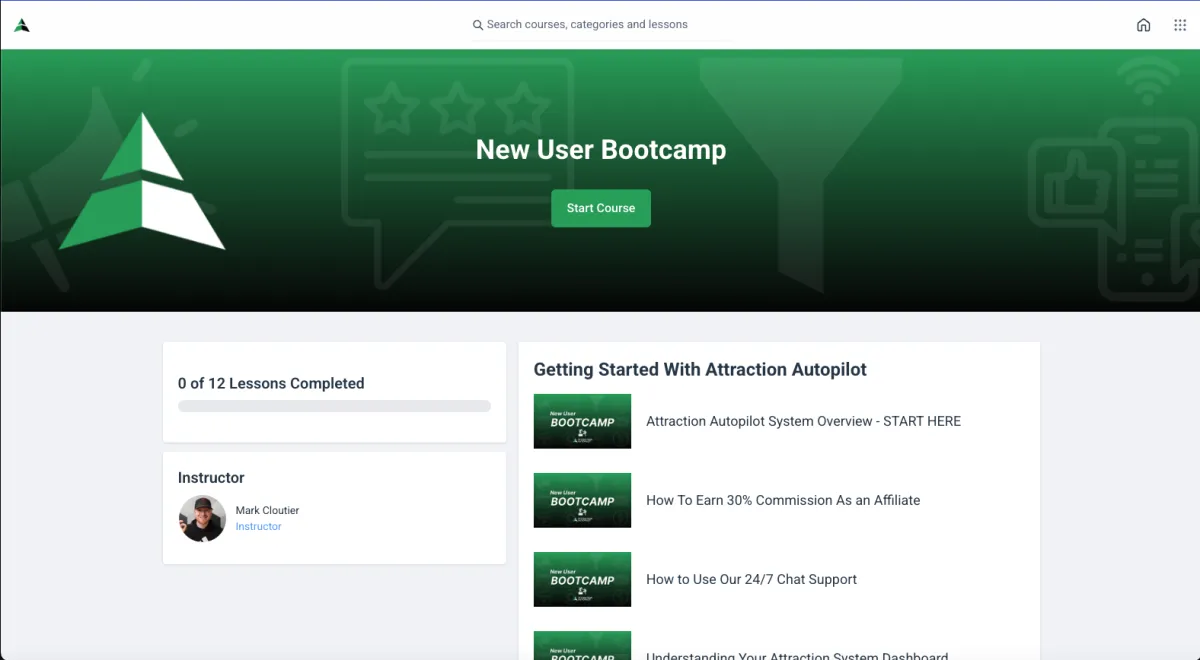
Task: Open How to Use Our 24/7 Chat Support
Action: tap(751, 579)
